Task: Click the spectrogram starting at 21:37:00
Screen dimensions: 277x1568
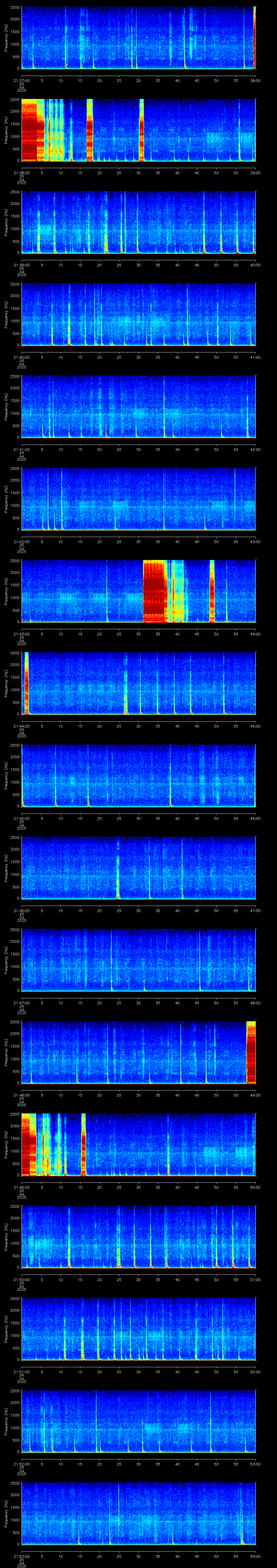Action: point(138,38)
